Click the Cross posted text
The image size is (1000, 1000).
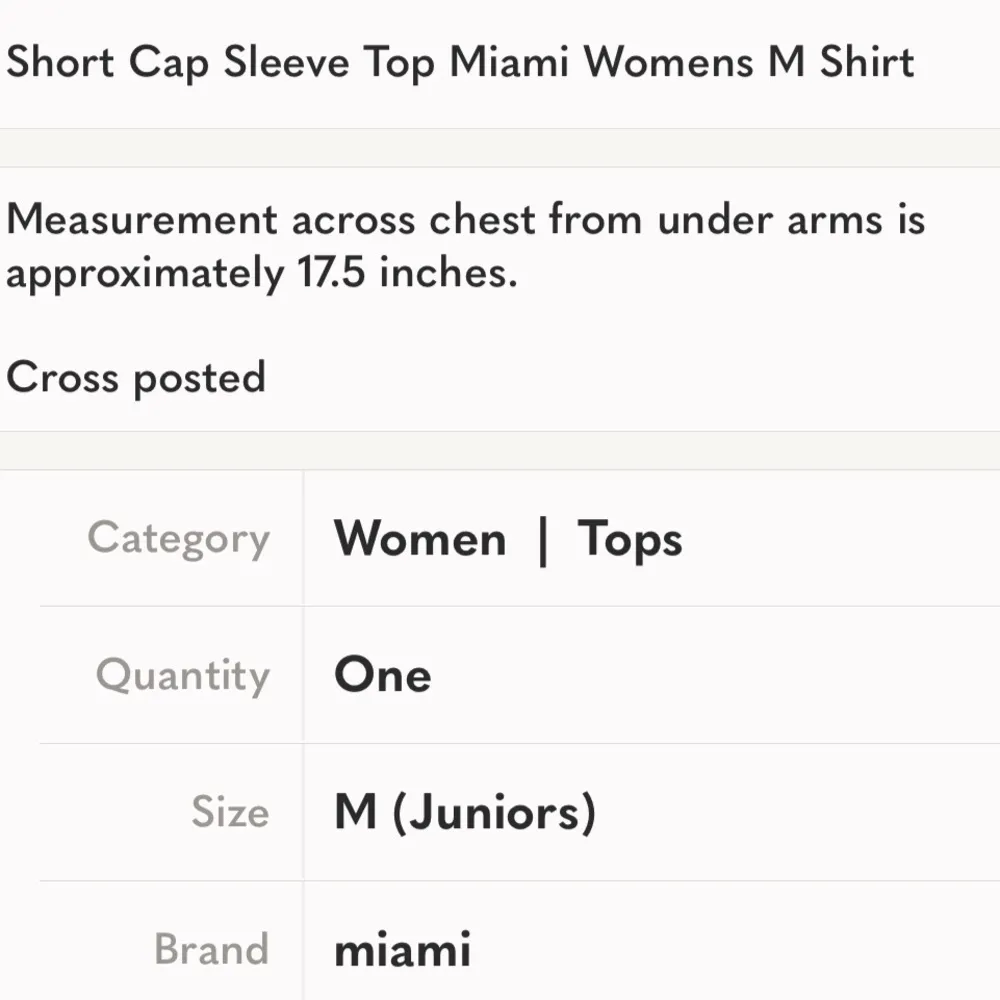pyautogui.click(x=136, y=378)
